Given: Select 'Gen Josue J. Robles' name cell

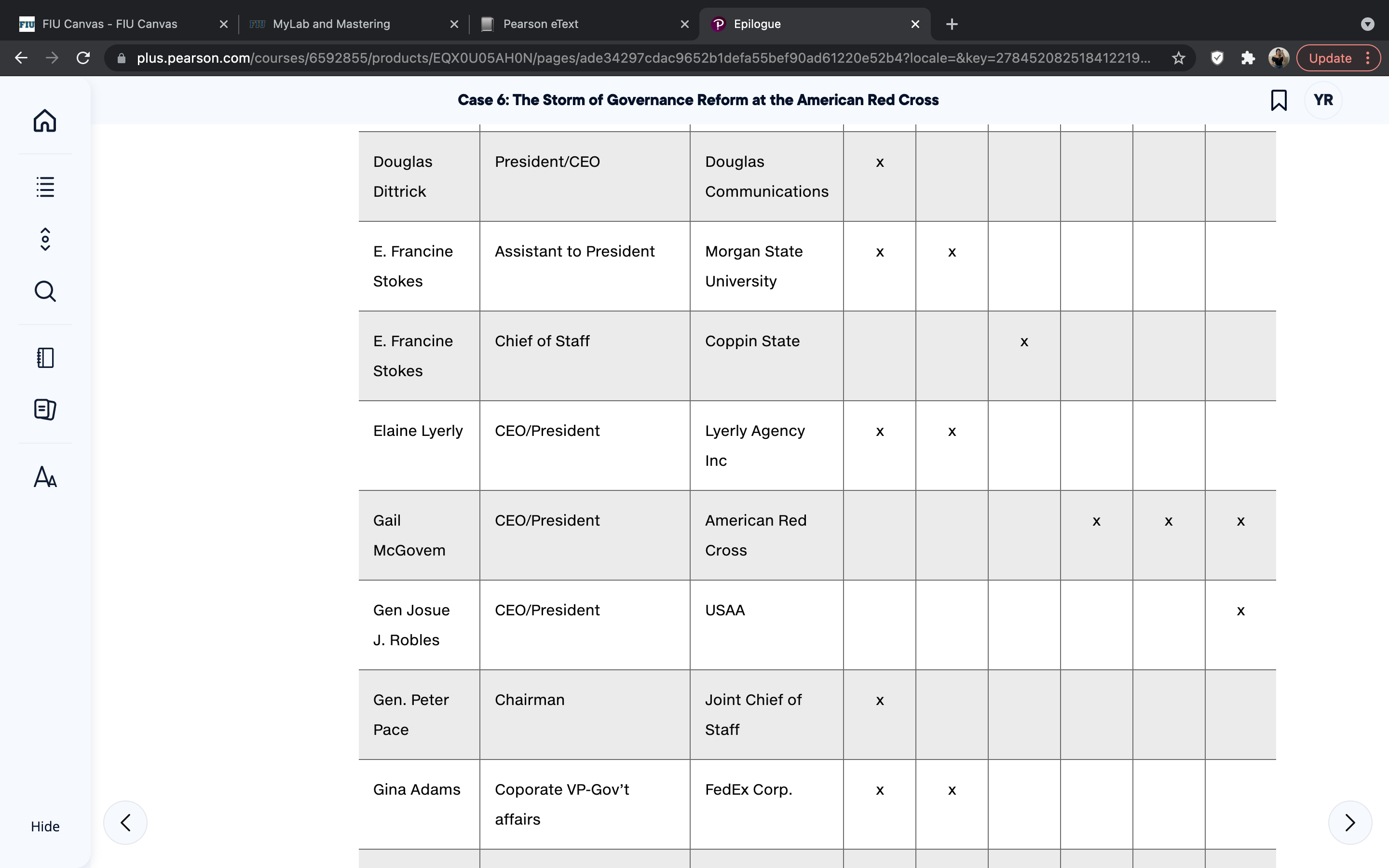Looking at the screenshot, I should [x=419, y=624].
